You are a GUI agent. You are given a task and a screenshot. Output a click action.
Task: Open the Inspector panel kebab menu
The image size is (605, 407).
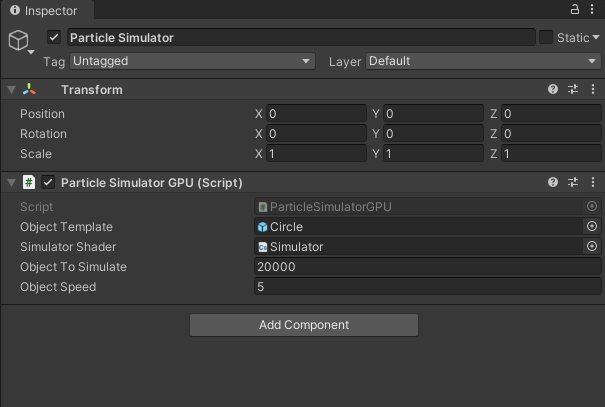point(593,9)
